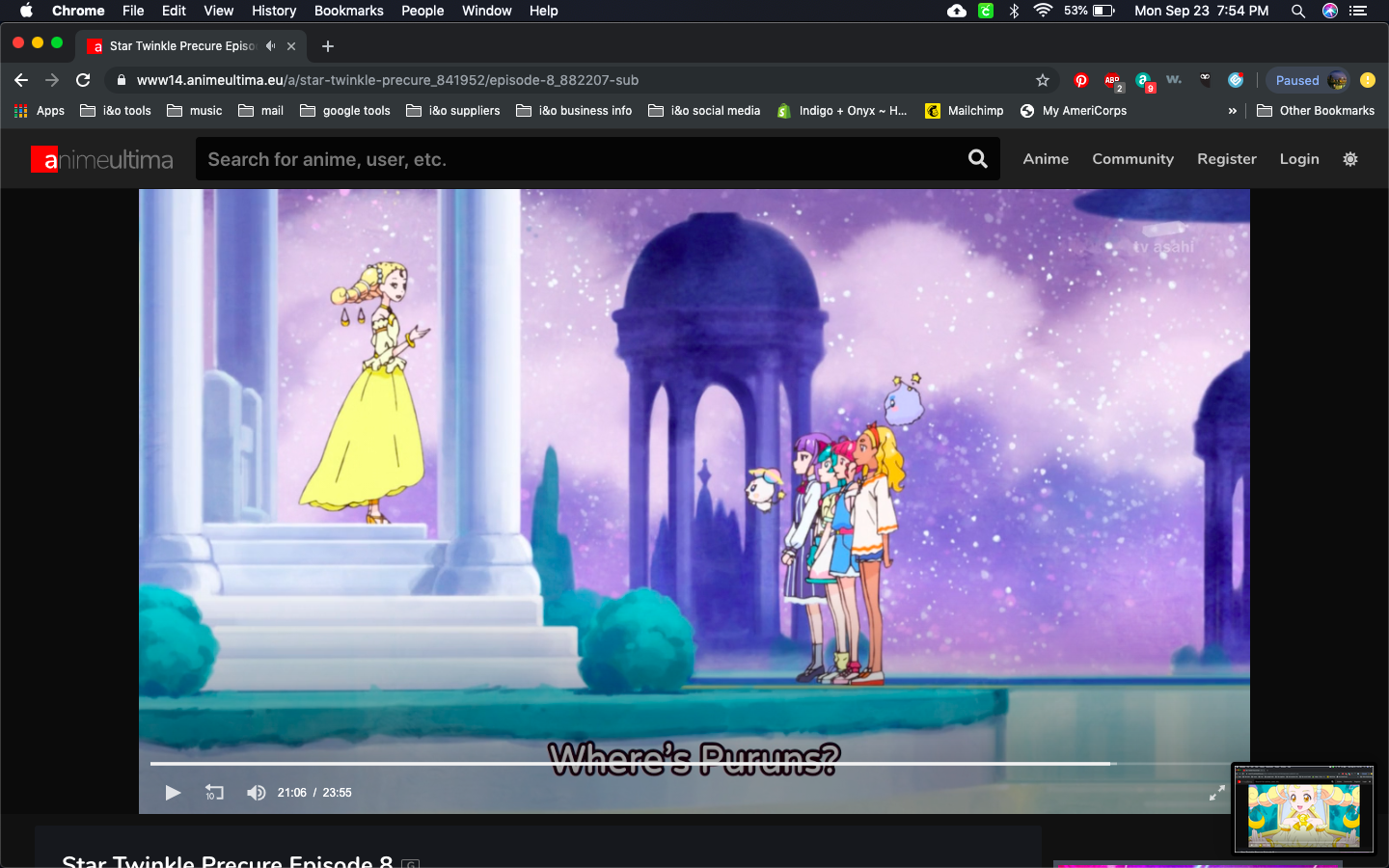The height and width of the screenshot is (868, 1389).
Task: Open the Help menu
Action: click(544, 11)
